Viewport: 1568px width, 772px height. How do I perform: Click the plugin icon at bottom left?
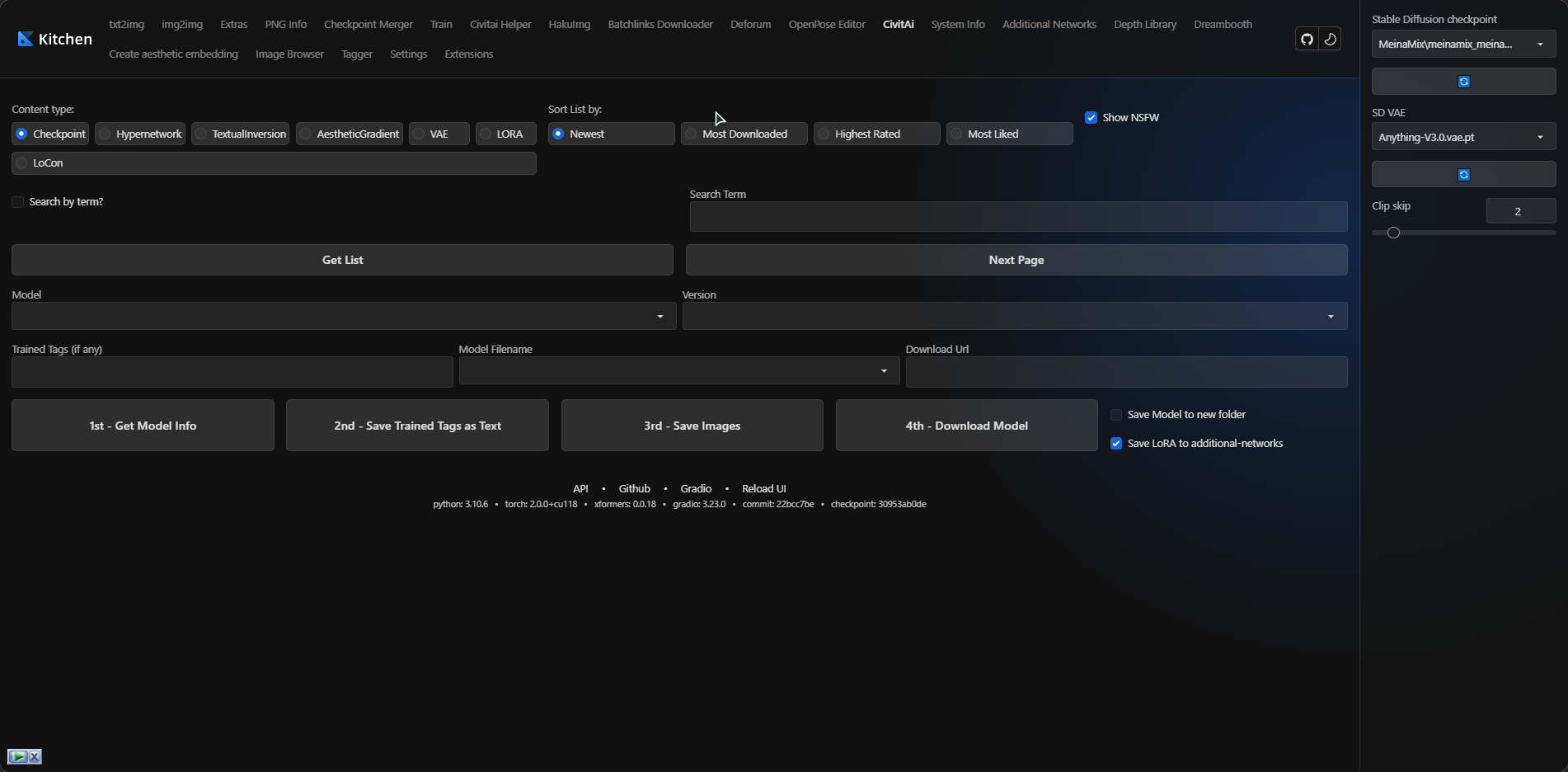pyautogui.click(x=18, y=756)
